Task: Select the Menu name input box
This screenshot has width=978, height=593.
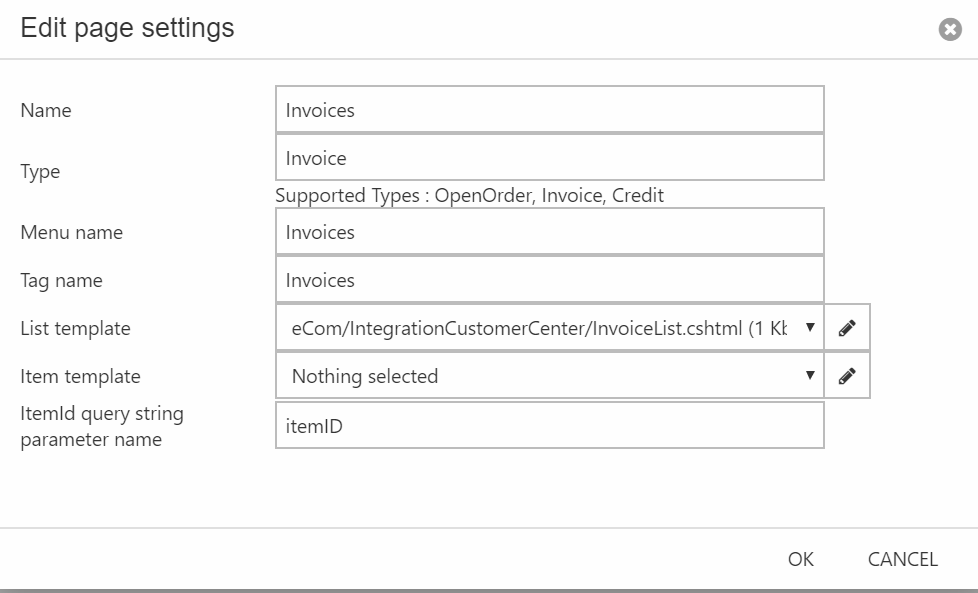Action: point(549,232)
